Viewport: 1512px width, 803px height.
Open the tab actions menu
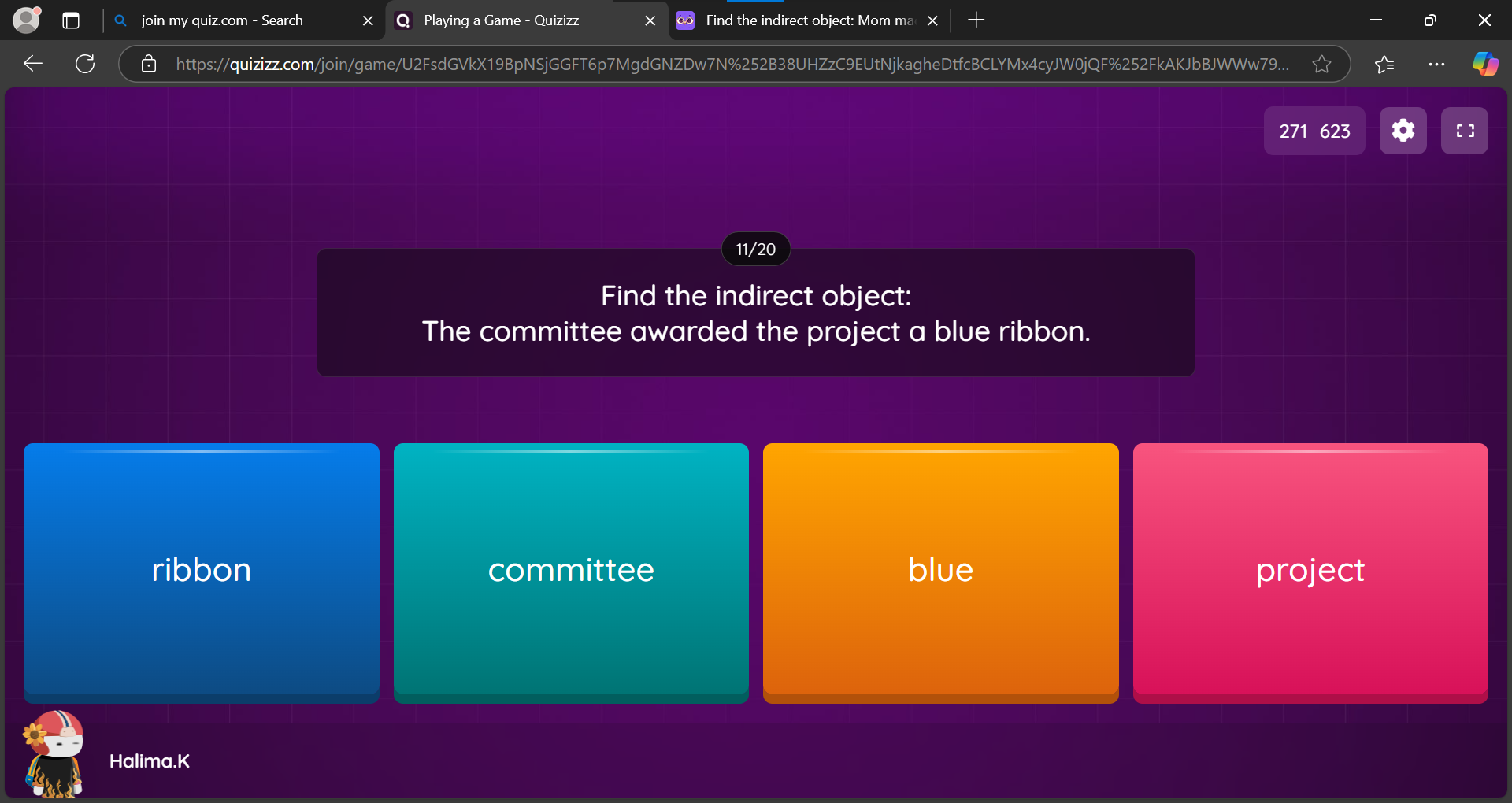point(71,20)
